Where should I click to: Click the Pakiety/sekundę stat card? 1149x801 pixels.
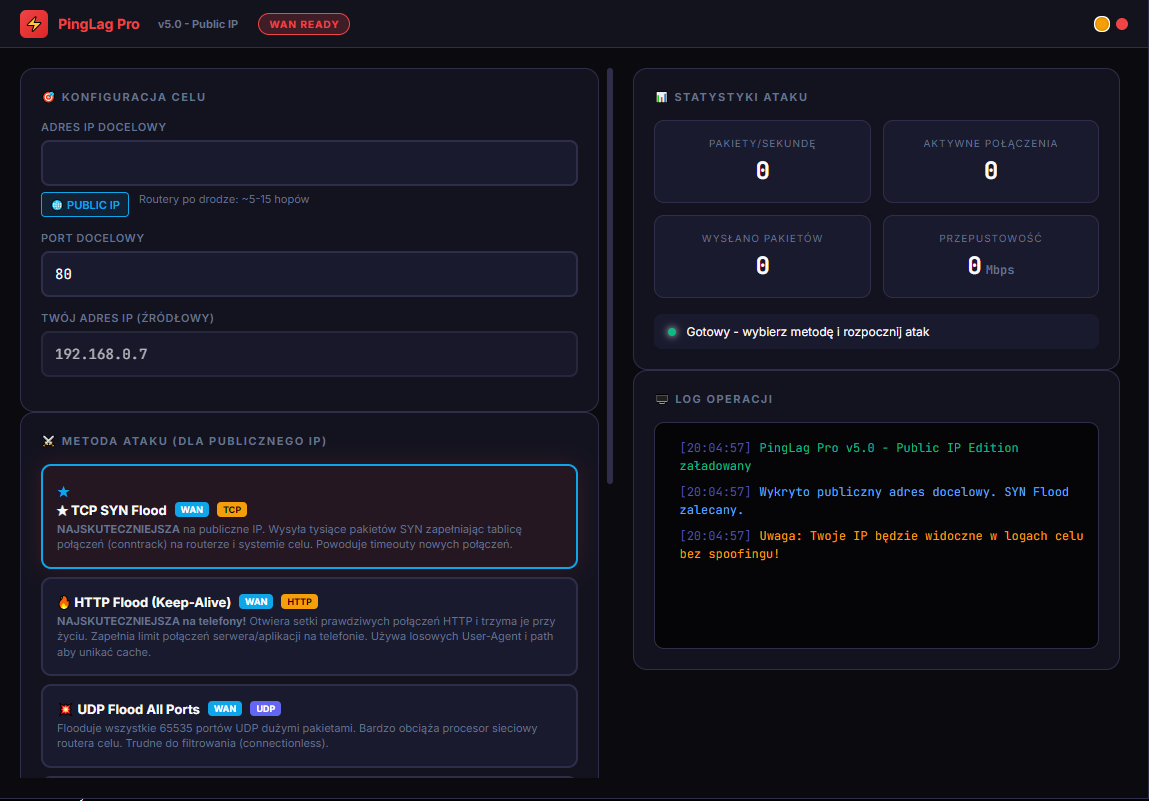762,161
